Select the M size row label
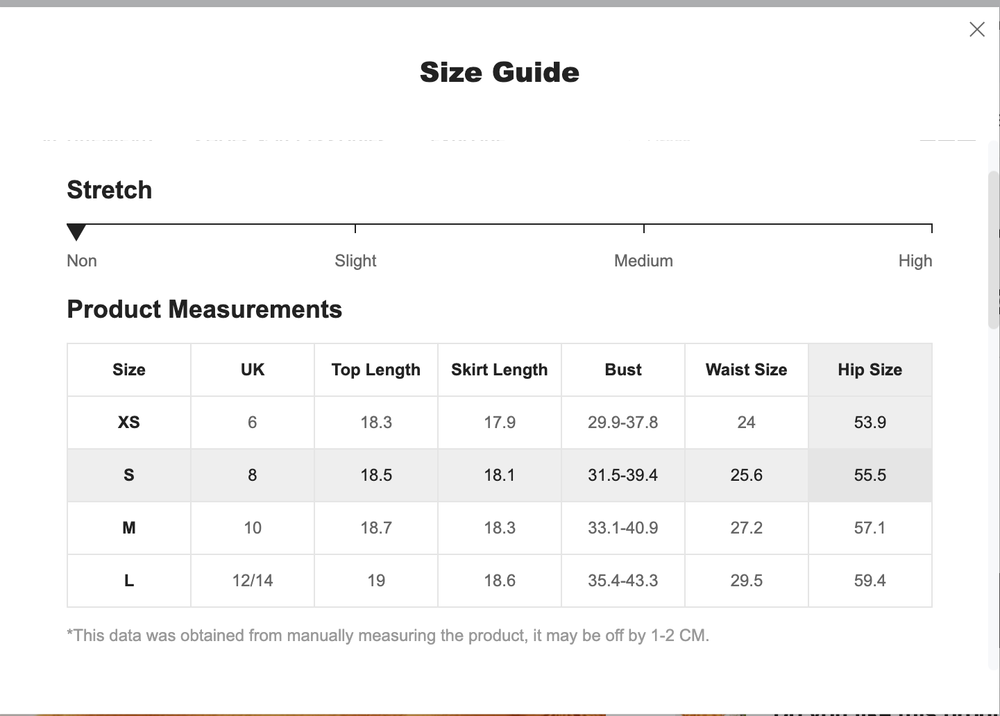1000x716 pixels. 129,528
